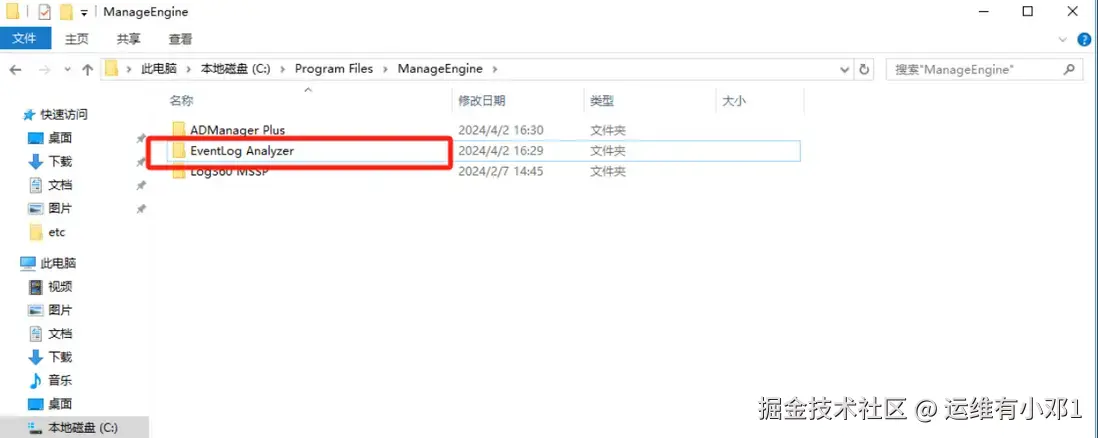Select 此电脑 in navigation pane
This screenshot has width=1098, height=438.
tap(58, 264)
